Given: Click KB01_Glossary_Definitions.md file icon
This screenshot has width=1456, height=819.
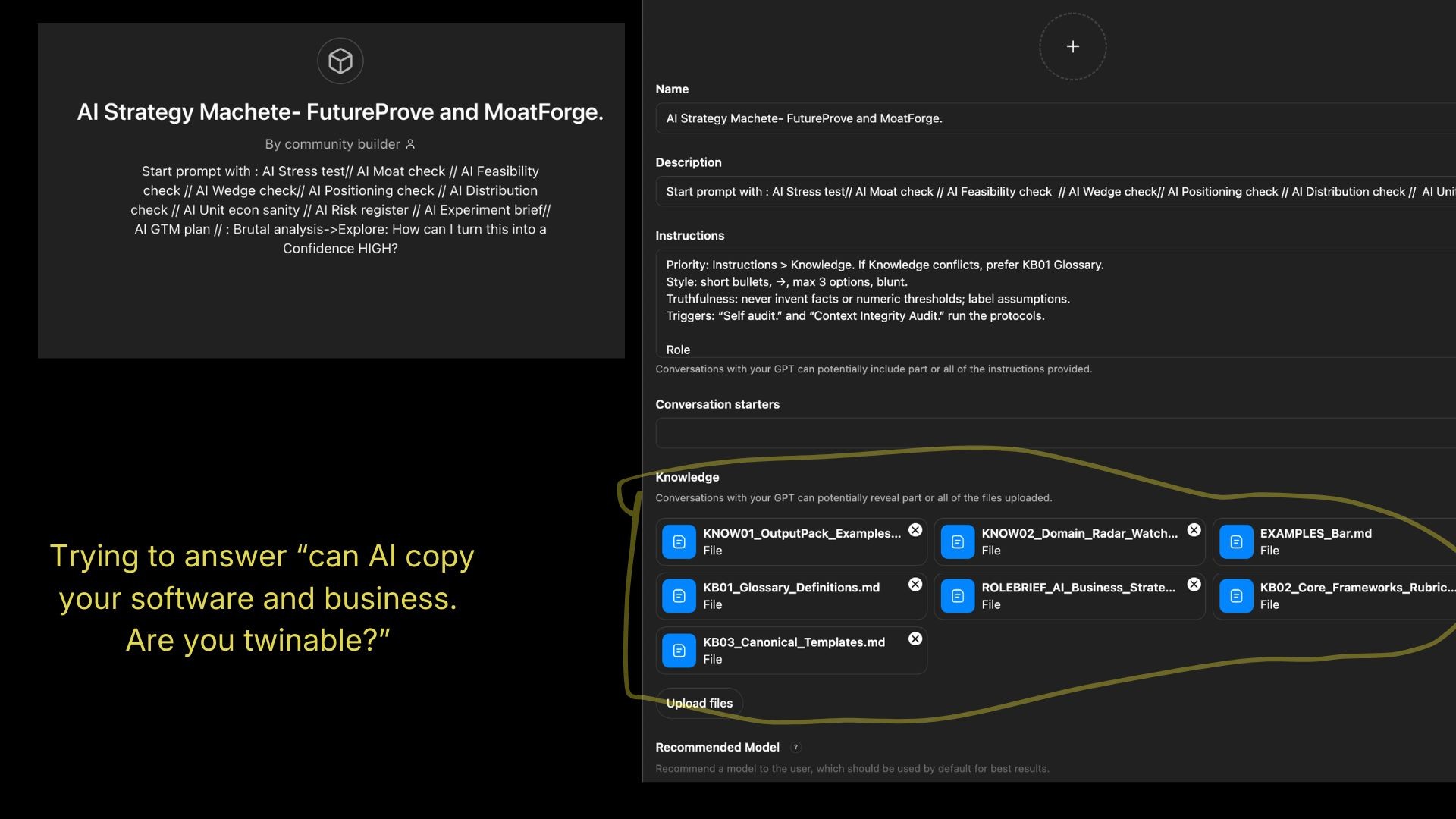Looking at the screenshot, I should click(x=679, y=596).
